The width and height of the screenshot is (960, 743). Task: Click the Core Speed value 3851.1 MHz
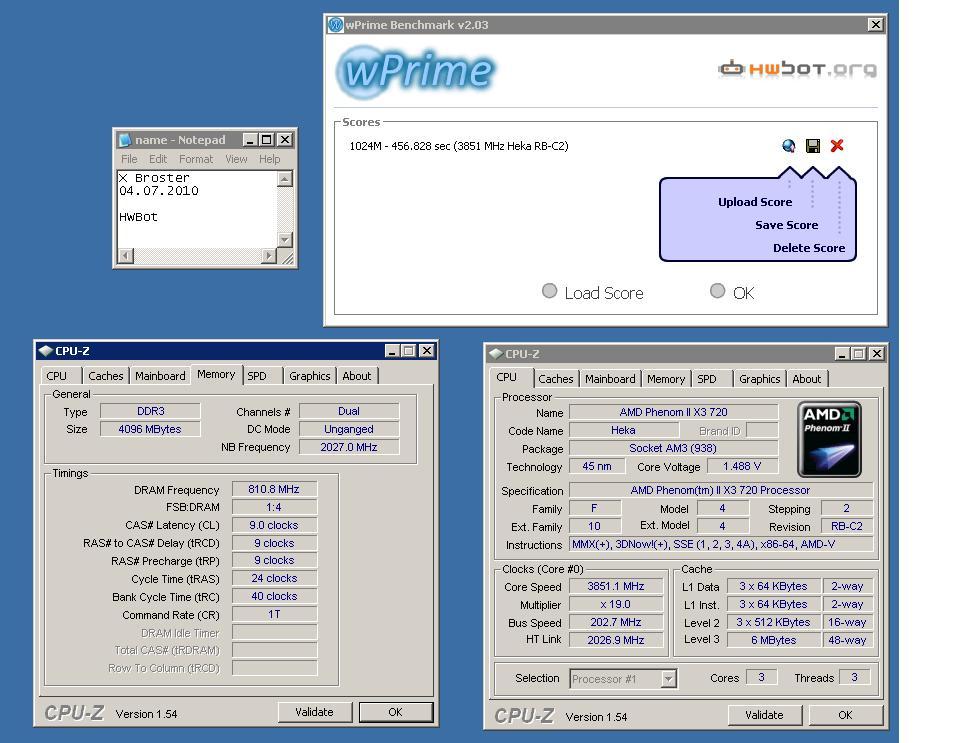click(616, 586)
